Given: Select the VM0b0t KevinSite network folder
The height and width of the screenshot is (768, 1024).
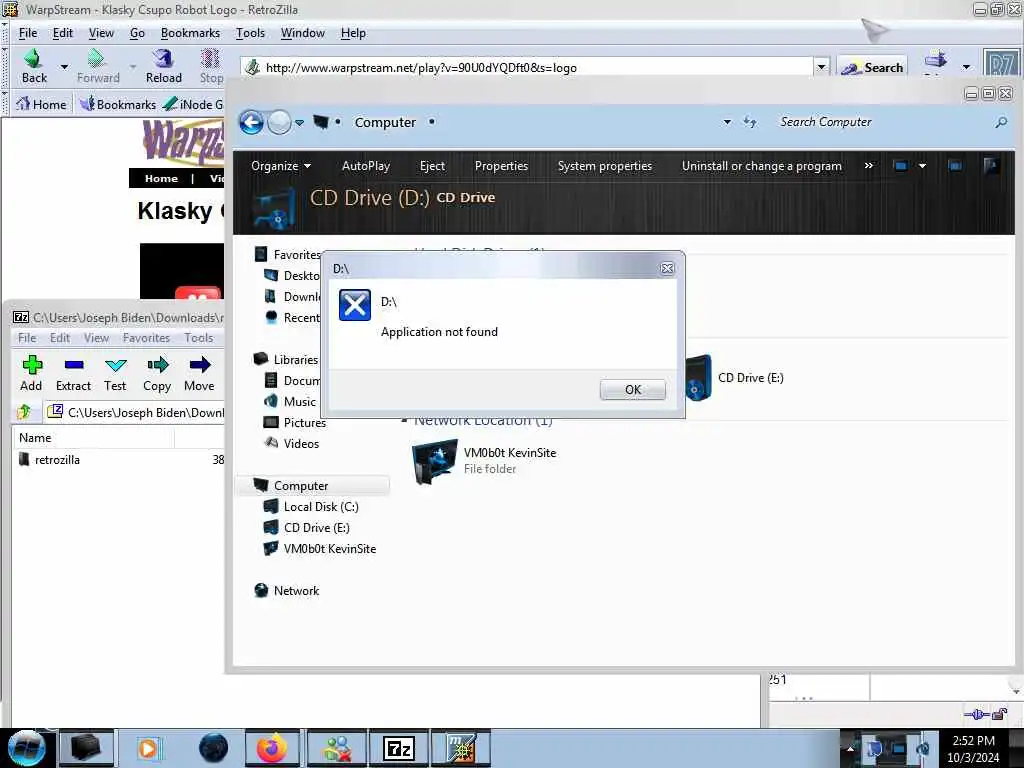Looking at the screenshot, I should (x=485, y=460).
